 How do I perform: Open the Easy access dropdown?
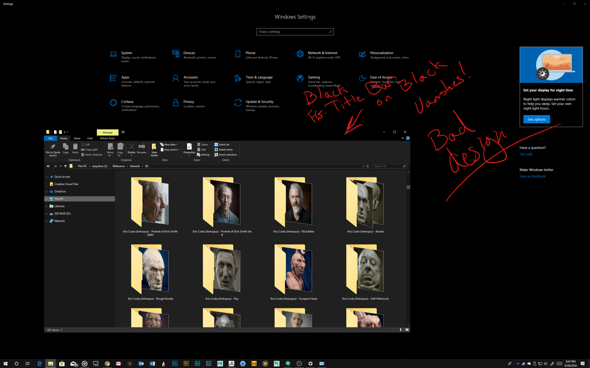(x=170, y=150)
